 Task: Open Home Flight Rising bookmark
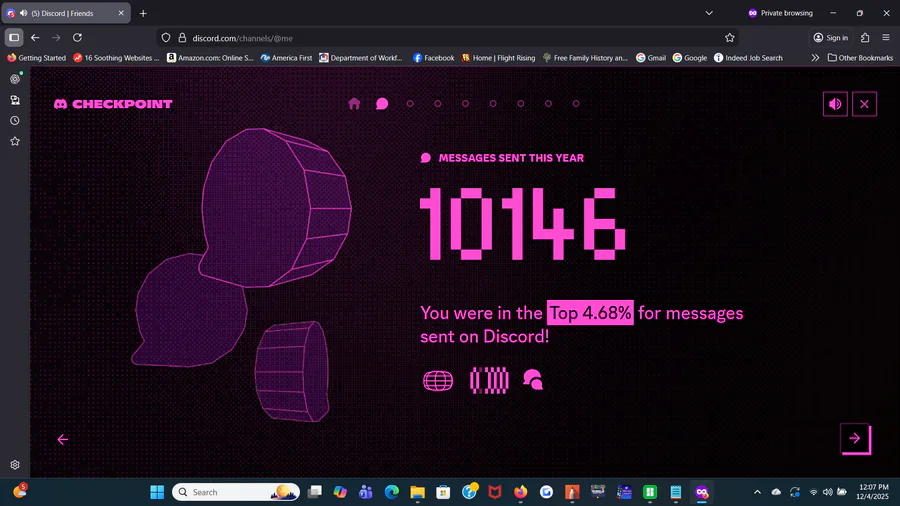pos(498,58)
